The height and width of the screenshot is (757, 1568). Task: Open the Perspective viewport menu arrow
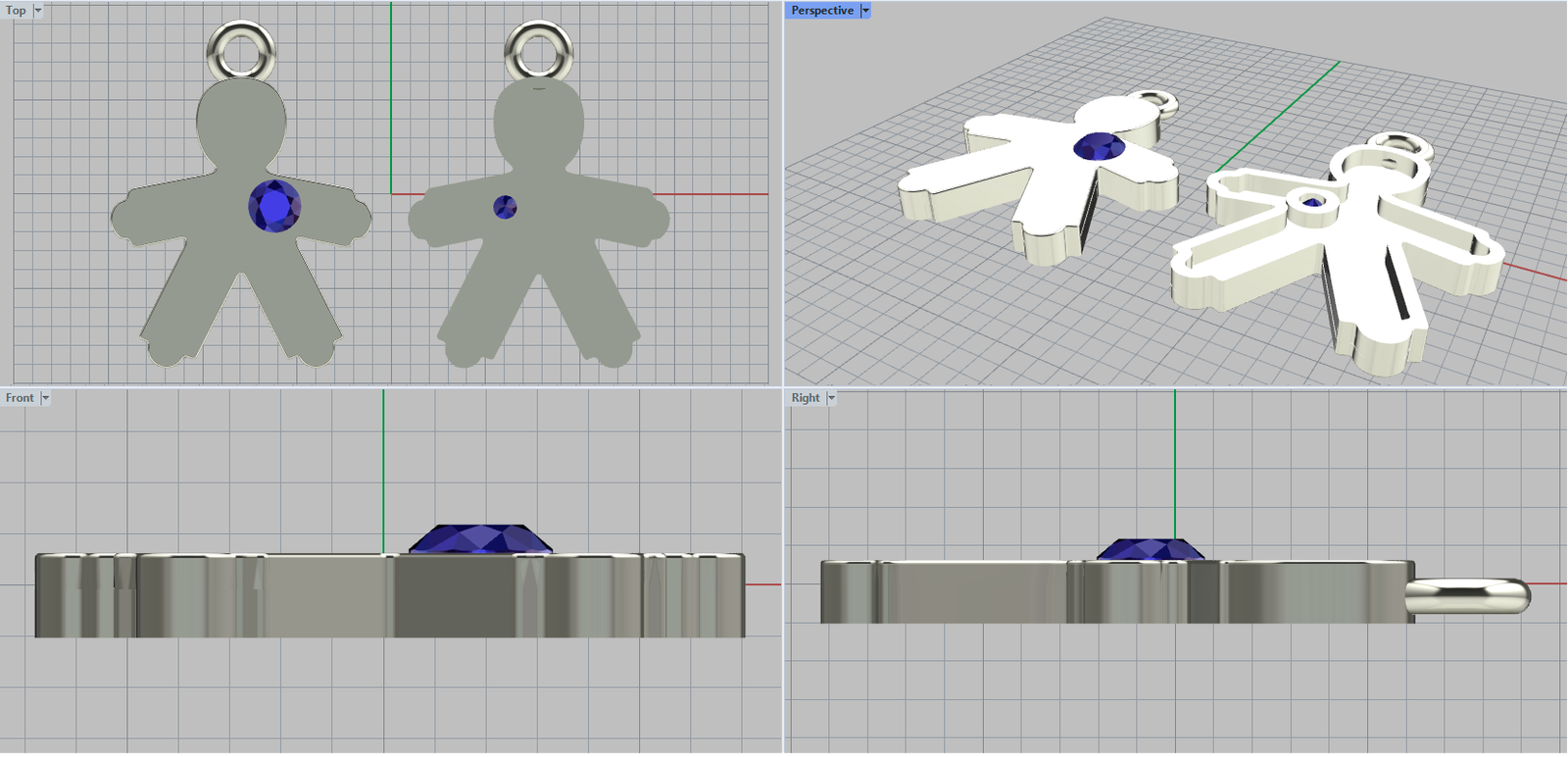[865, 11]
